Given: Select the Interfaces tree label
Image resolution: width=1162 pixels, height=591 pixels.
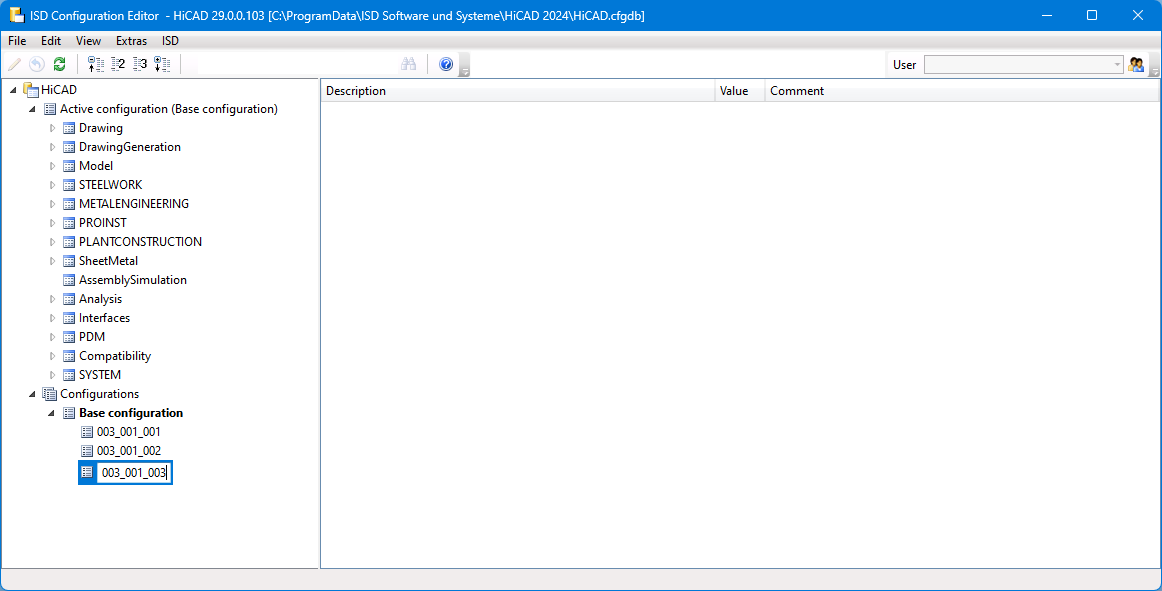Looking at the screenshot, I should (x=104, y=318).
